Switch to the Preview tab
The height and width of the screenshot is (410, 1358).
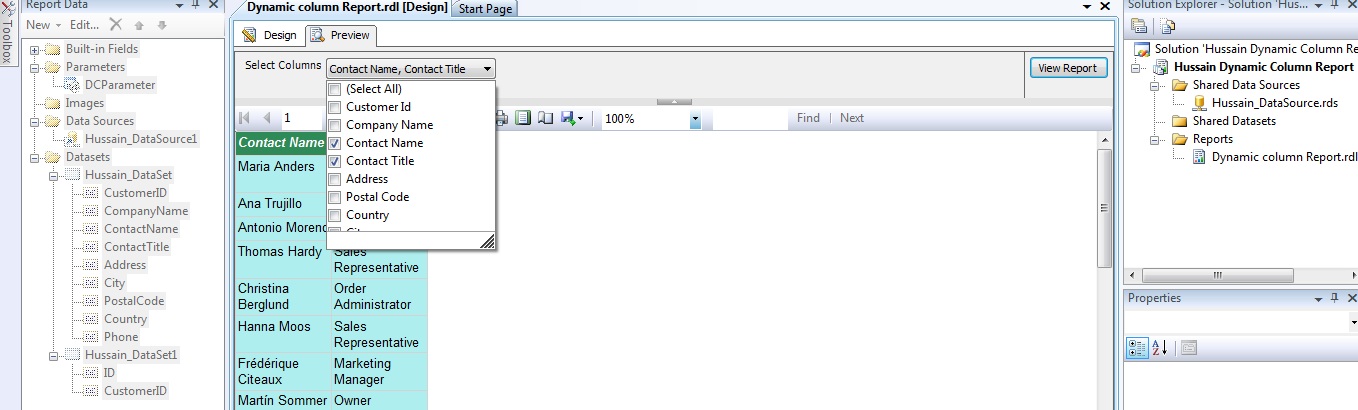(x=340, y=35)
